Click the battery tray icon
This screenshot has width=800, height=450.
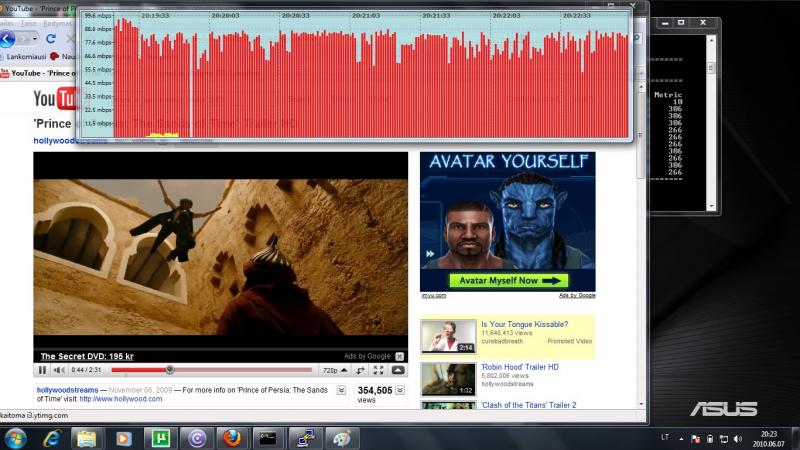point(710,438)
